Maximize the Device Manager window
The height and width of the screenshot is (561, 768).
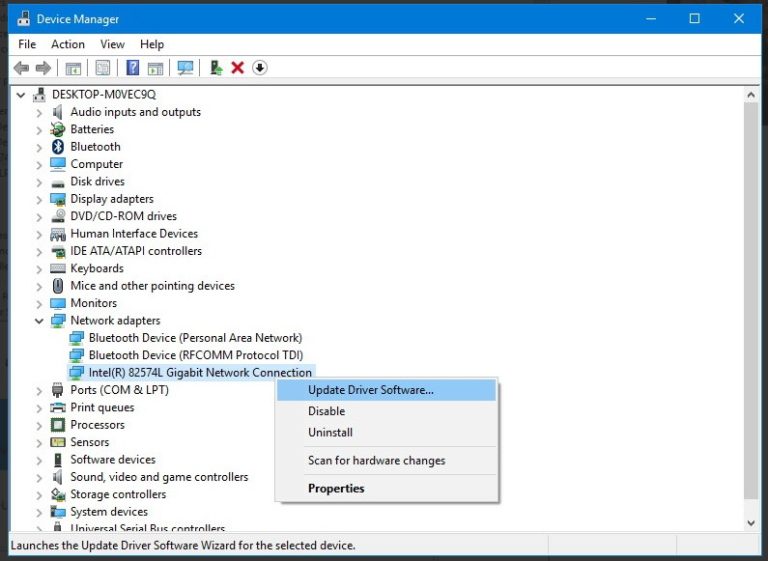click(x=694, y=19)
